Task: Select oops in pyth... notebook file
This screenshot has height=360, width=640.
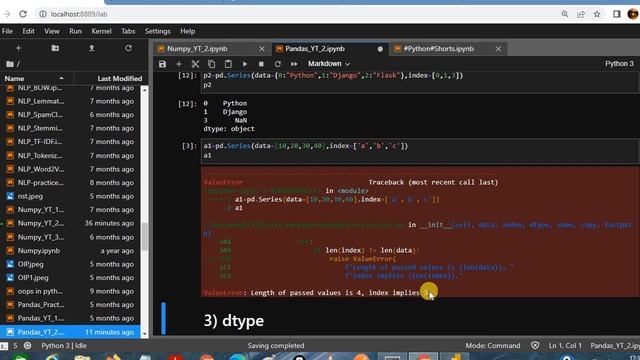Action: (x=70, y=291)
